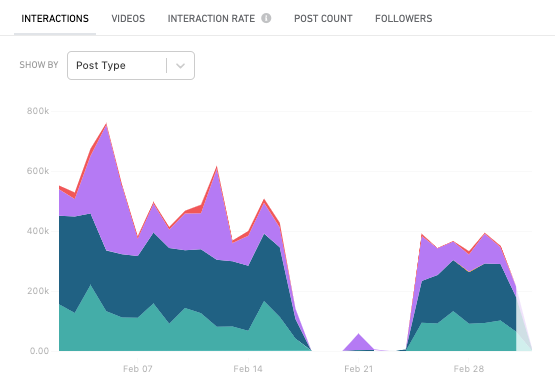The image size is (555, 391).
Task: Open the Post Type dropdown
Action: (131, 65)
